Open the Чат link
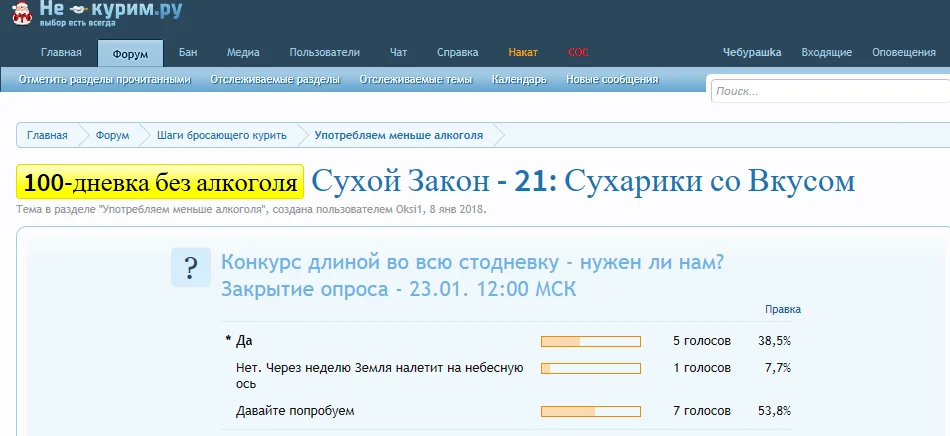Viewport: 950px width, 436px height. point(398,52)
